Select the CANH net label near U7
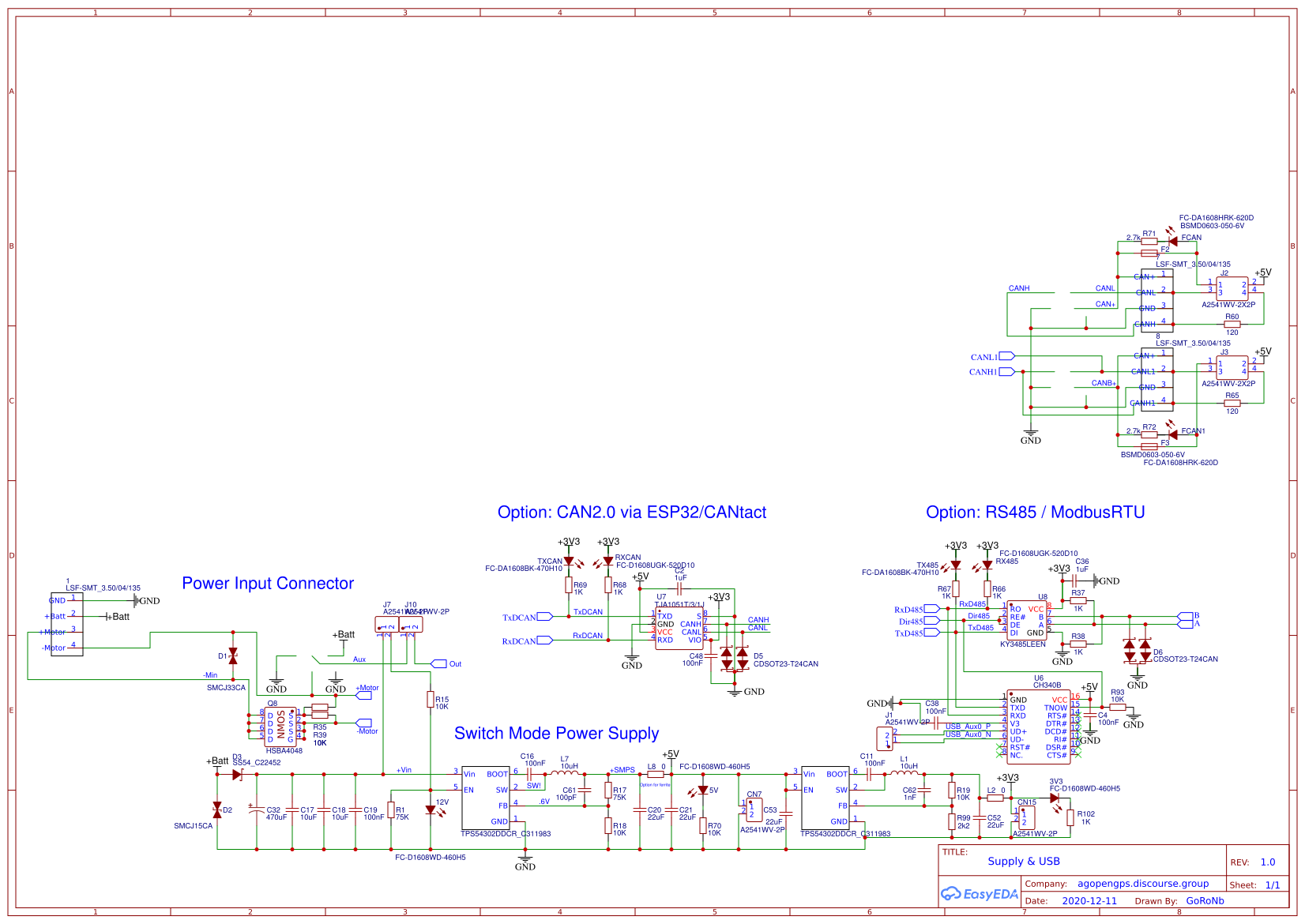Screen dimensions: 1305x924 pyautogui.click(x=758, y=620)
